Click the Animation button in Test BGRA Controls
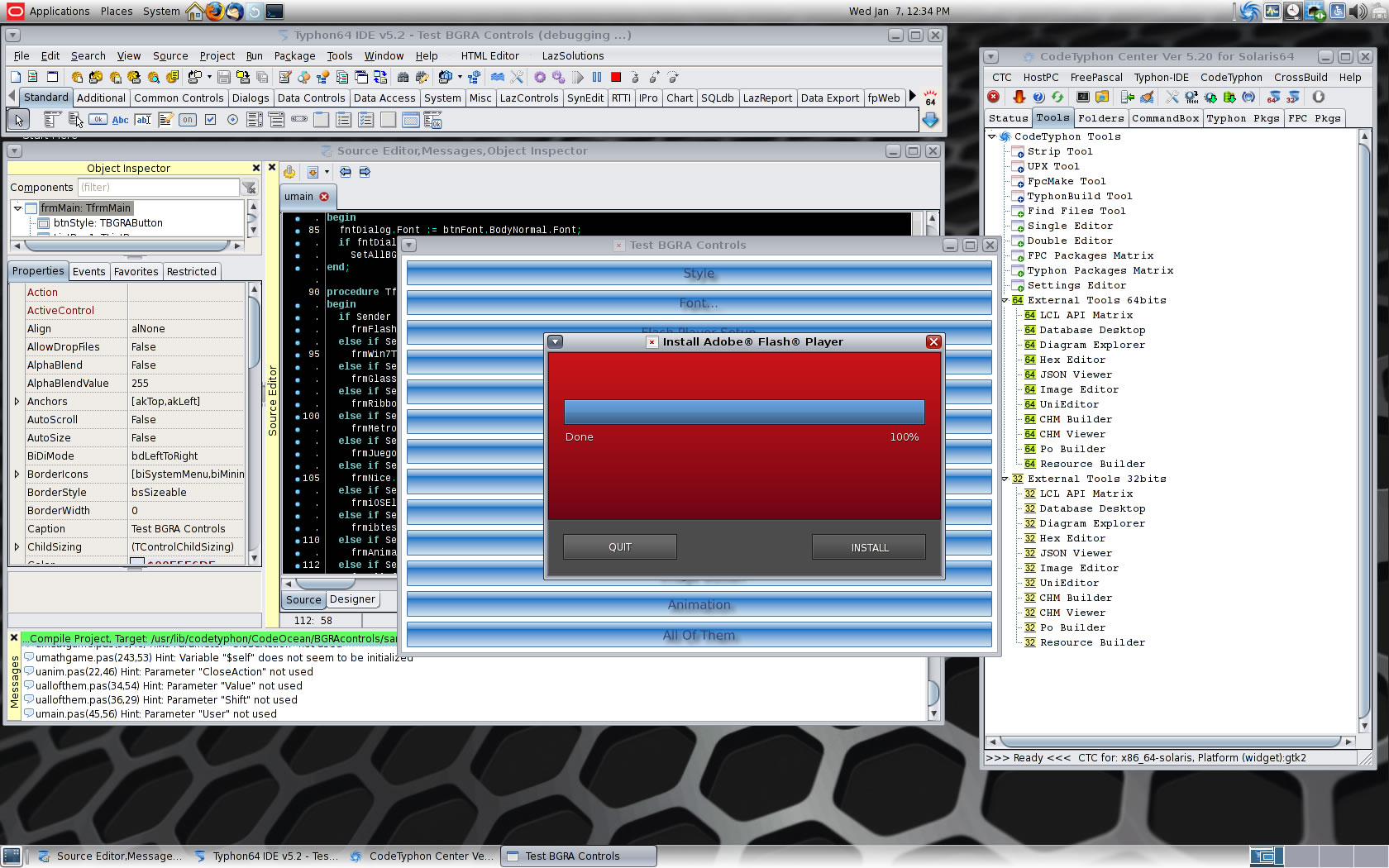 tap(699, 604)
